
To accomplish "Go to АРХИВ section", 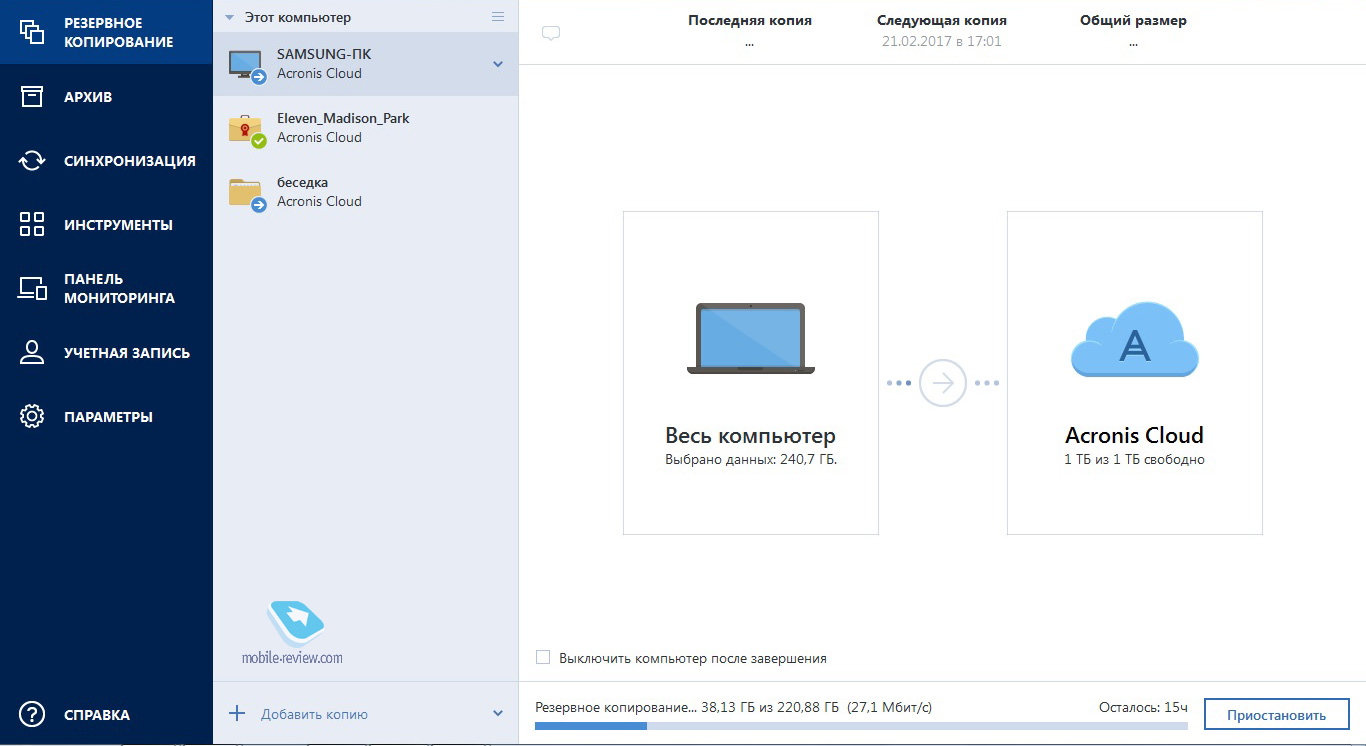I will [106, 97].
